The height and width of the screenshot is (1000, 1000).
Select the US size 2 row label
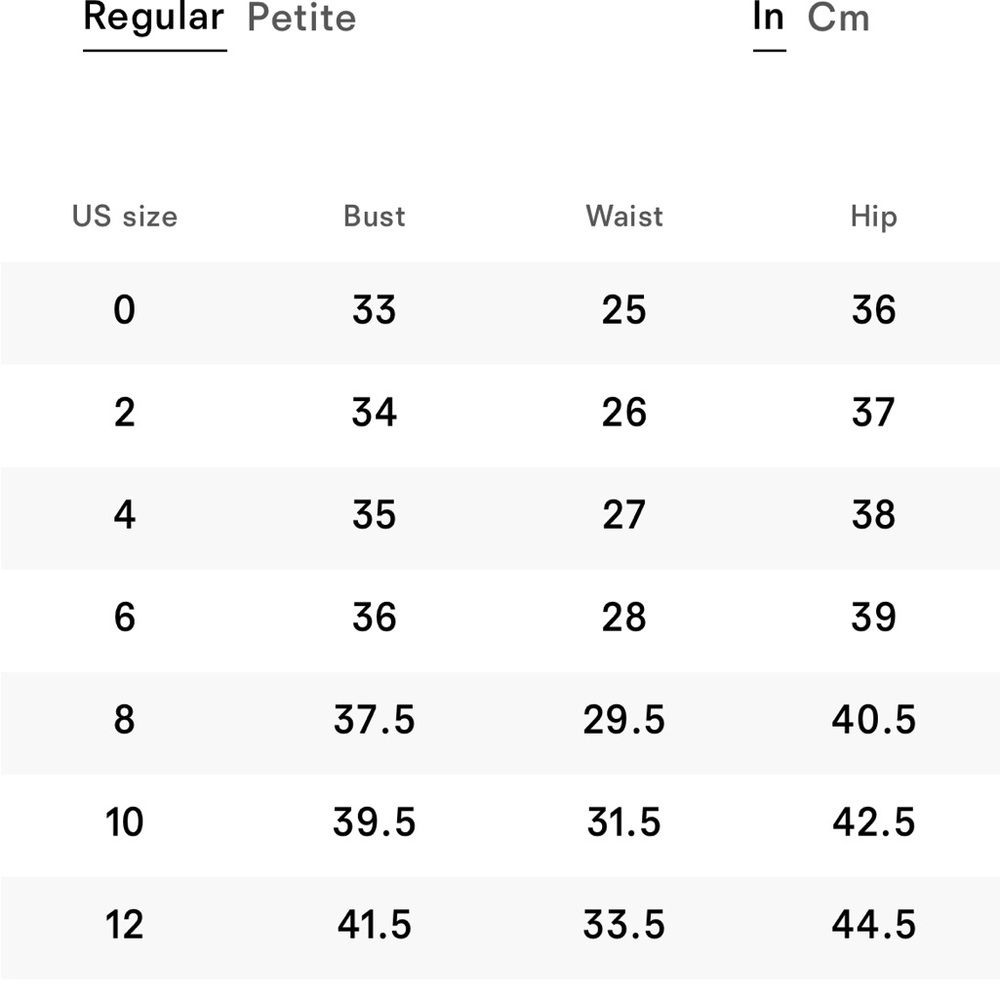point(124,413)
